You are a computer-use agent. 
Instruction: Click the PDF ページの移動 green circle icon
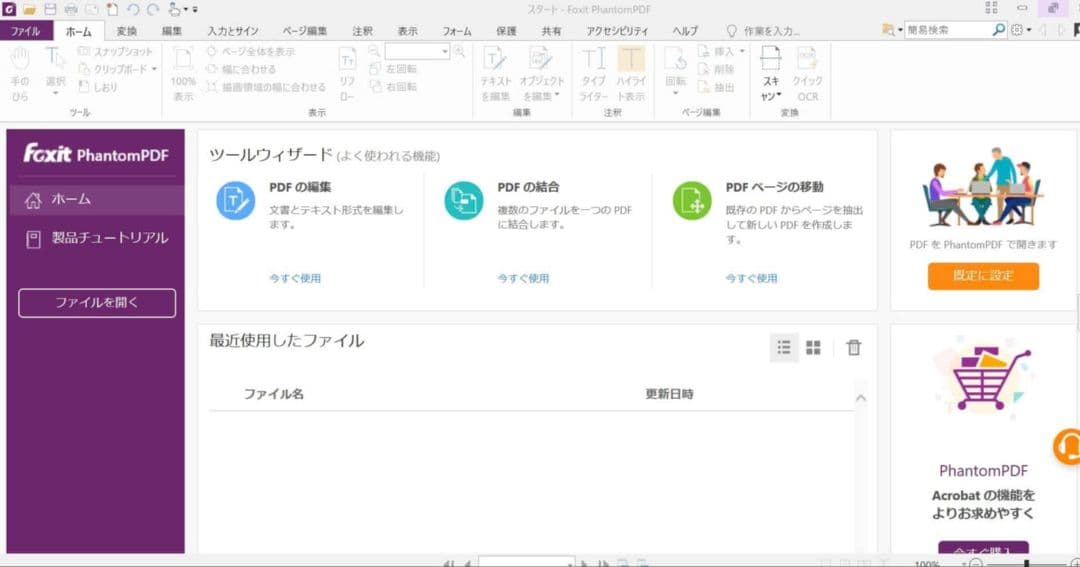(692, 200)
